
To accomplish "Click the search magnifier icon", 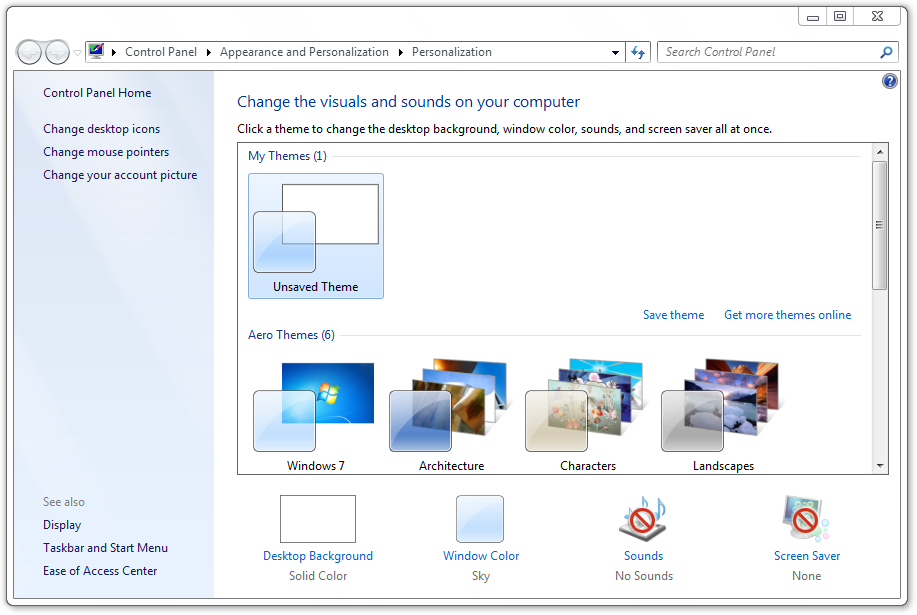I will 887,52.
